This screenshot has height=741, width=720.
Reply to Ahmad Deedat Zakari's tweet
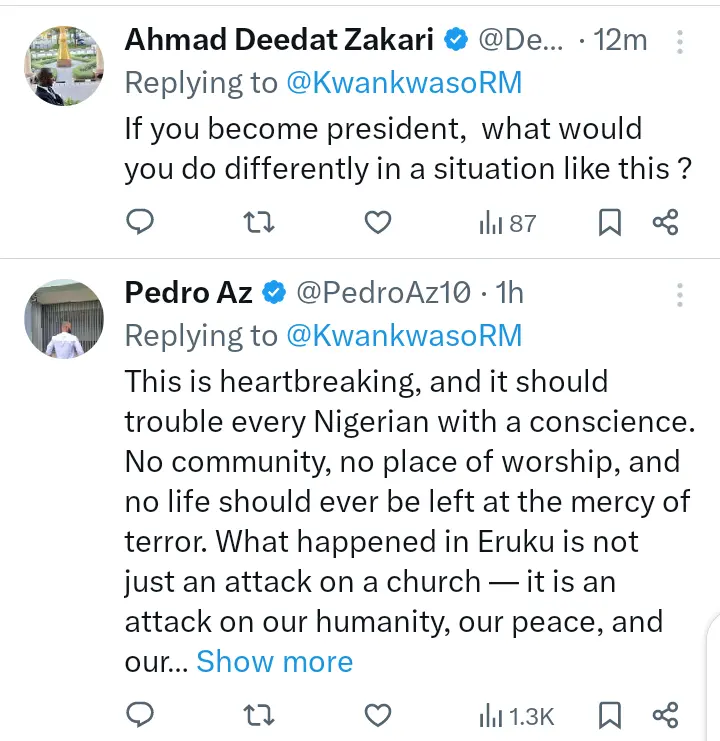click(x=142, y=222)
